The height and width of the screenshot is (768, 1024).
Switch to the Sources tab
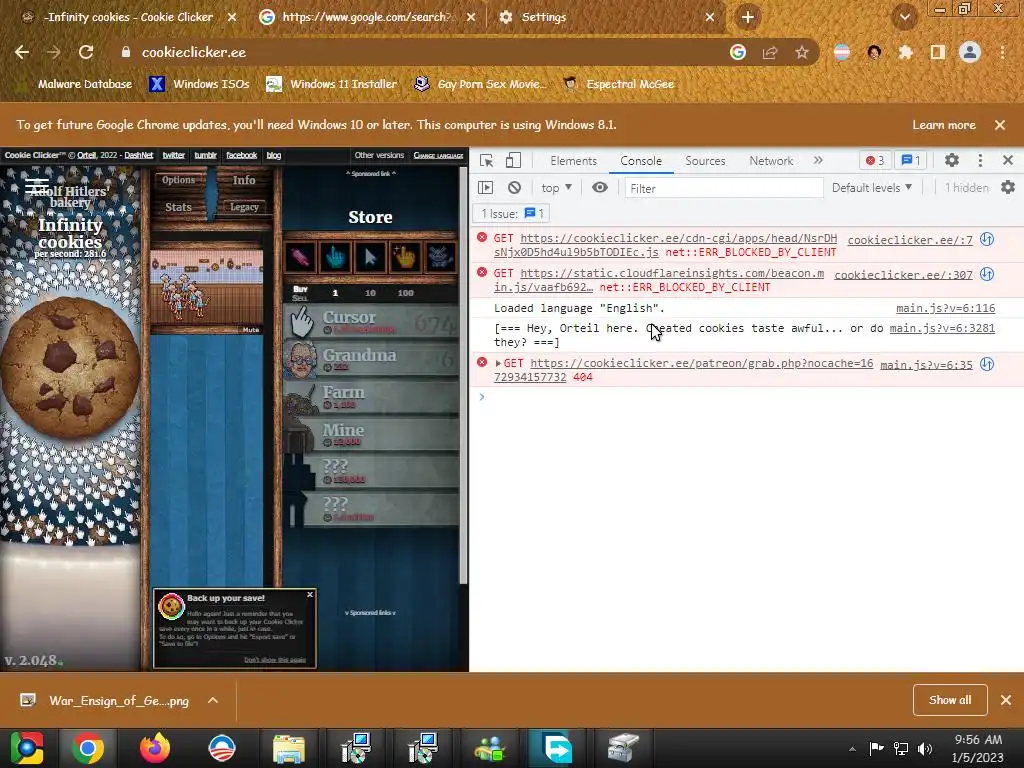(x=705, y=161)
